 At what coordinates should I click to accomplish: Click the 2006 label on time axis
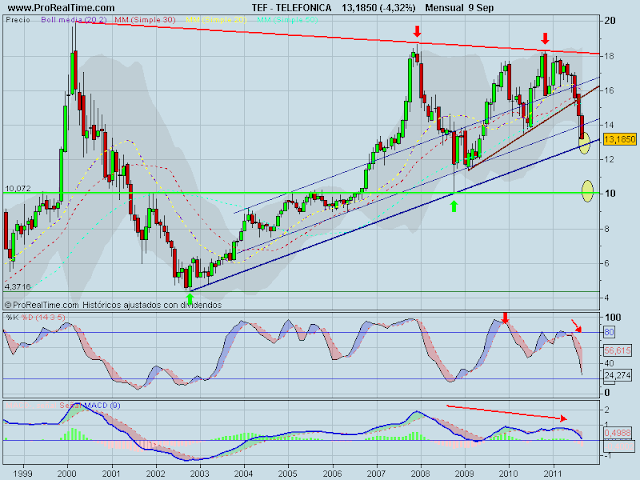pos(332,473)
